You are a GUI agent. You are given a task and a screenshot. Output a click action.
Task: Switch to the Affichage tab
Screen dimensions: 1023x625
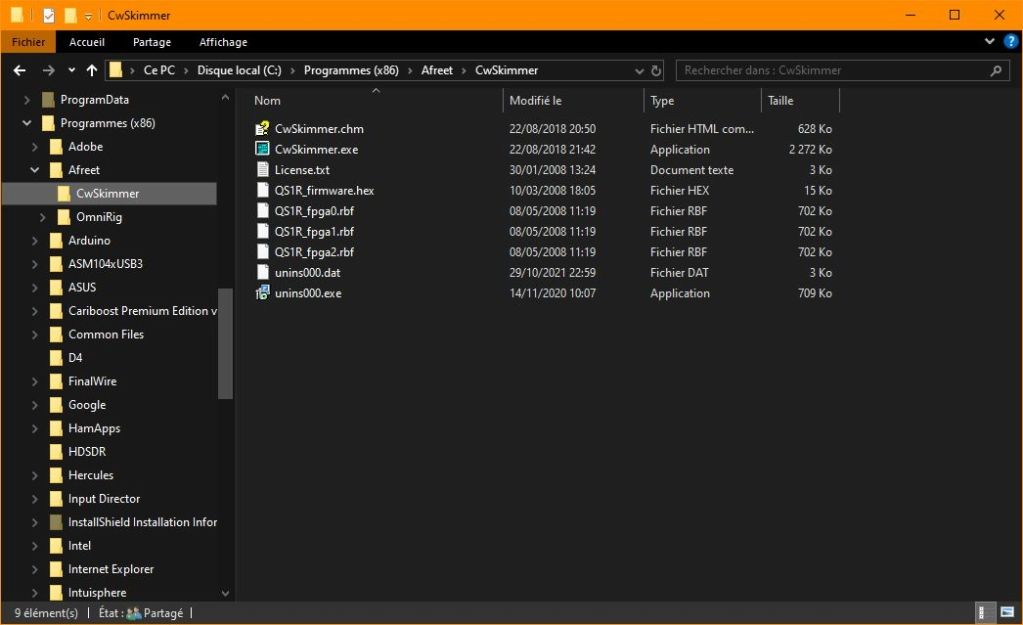tap(223, 42)
